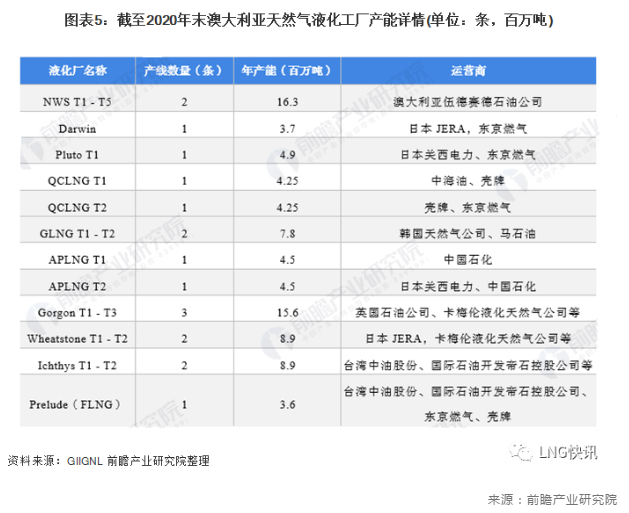
Task: Select the APLNG T1 plant name
Action: pos(77,260)
